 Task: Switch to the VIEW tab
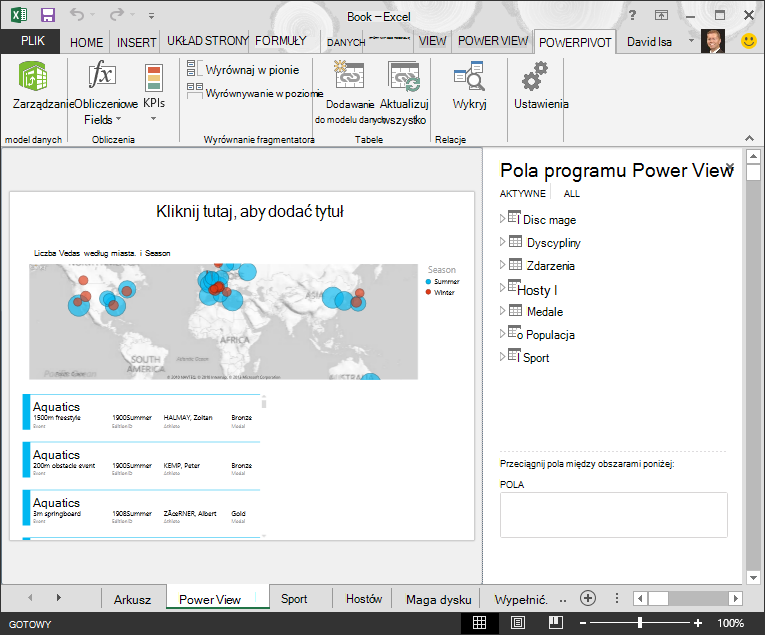432,41
